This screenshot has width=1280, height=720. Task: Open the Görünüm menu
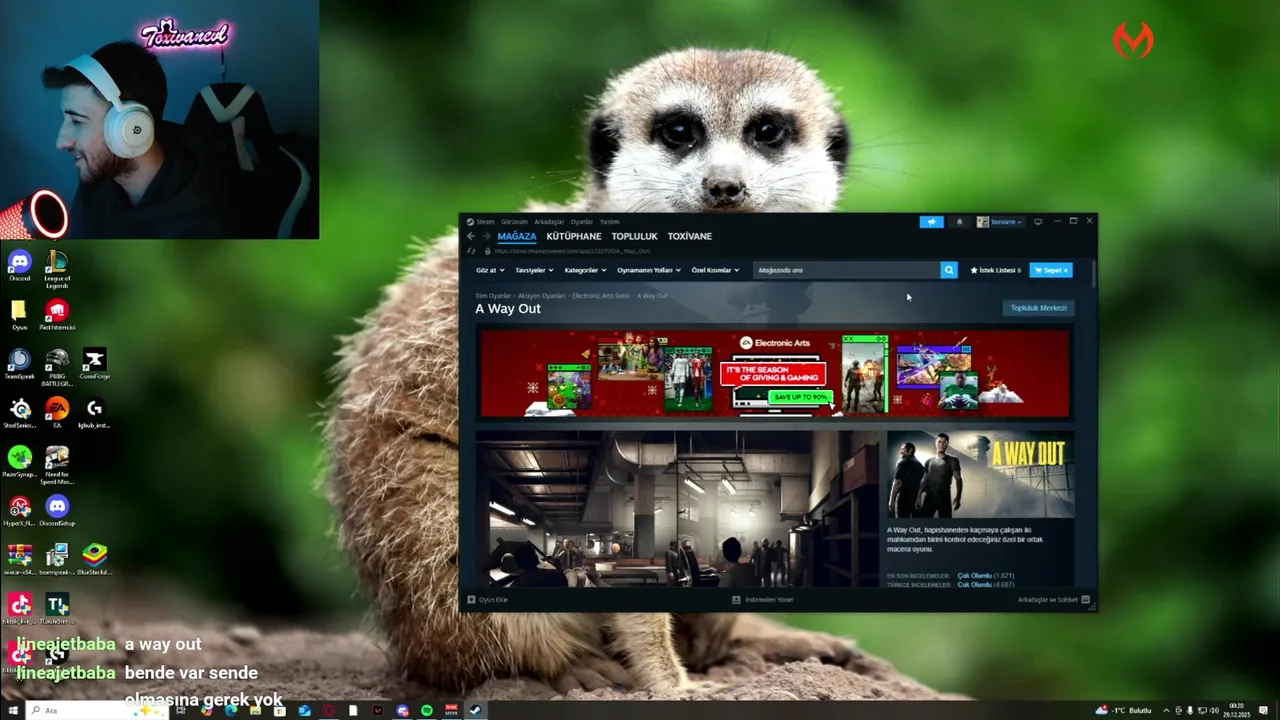point(514,222)
